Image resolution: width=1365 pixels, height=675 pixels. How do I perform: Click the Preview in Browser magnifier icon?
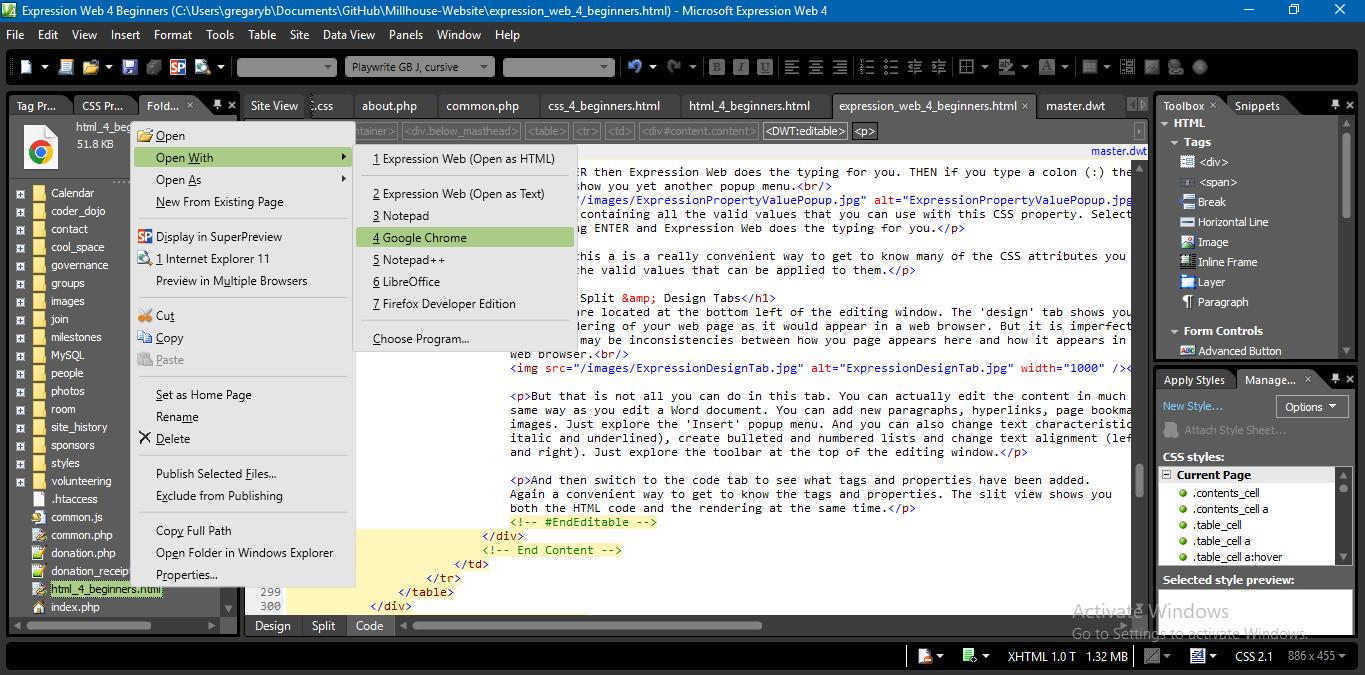pos(203,67)
